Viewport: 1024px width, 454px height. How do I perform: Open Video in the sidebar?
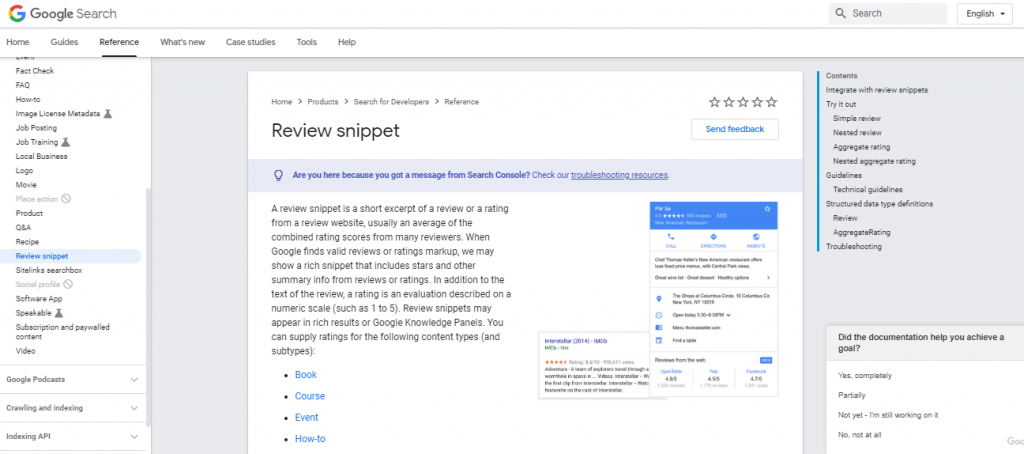(x=25, y=351)
